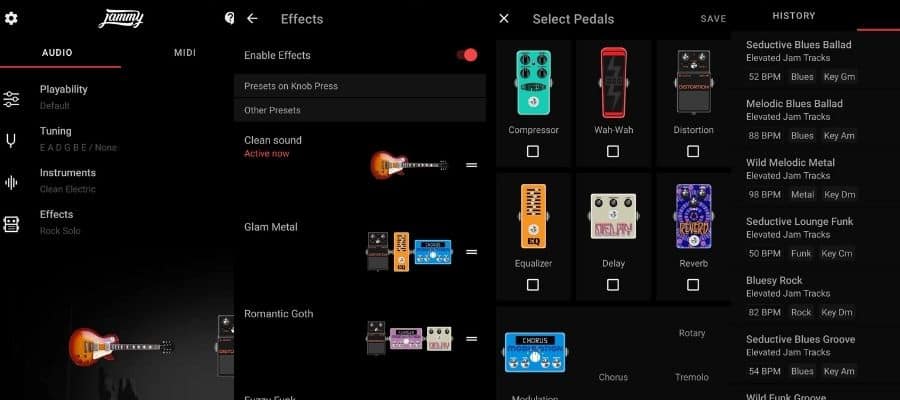Viewport: 900px width, 400px height.
Task: Click the Playability sliders icon
Action: coord(11,99)
